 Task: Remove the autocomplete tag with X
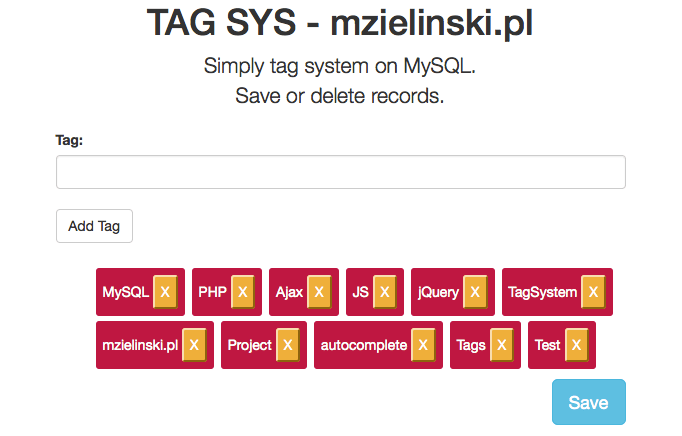pos(423,345)
